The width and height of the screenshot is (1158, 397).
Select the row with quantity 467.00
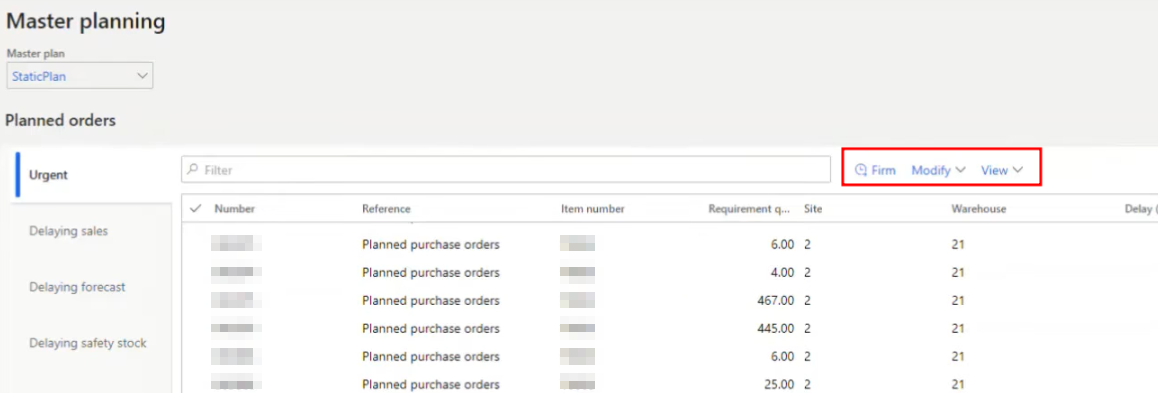point(669,300)
